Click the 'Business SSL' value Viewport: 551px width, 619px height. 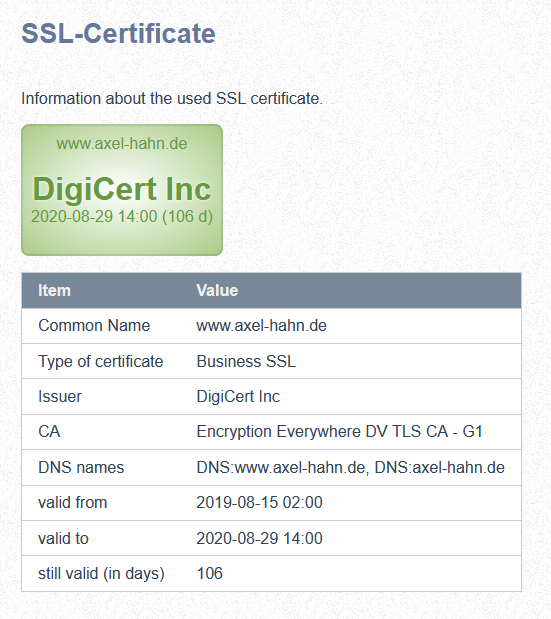coord(246,361)
